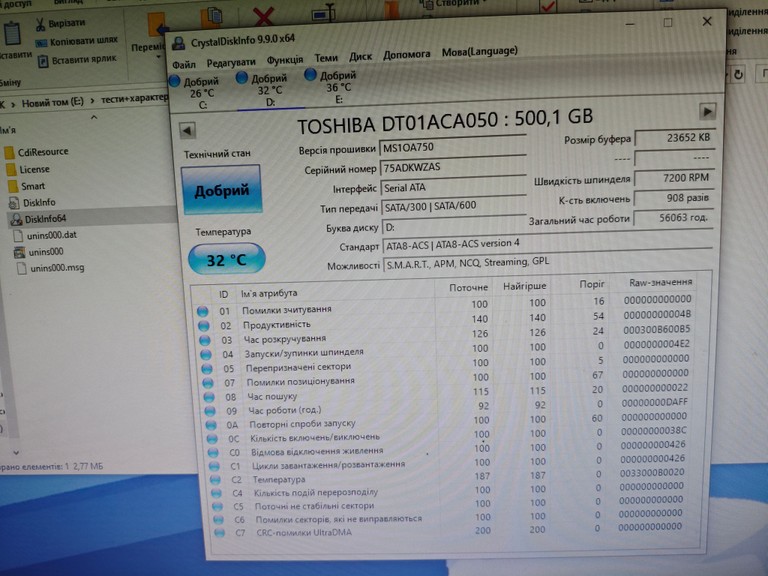The image size is (768, 576).
Task: Click the status icon for attribute 02 Продуктивність
Action: click(204, 326)
